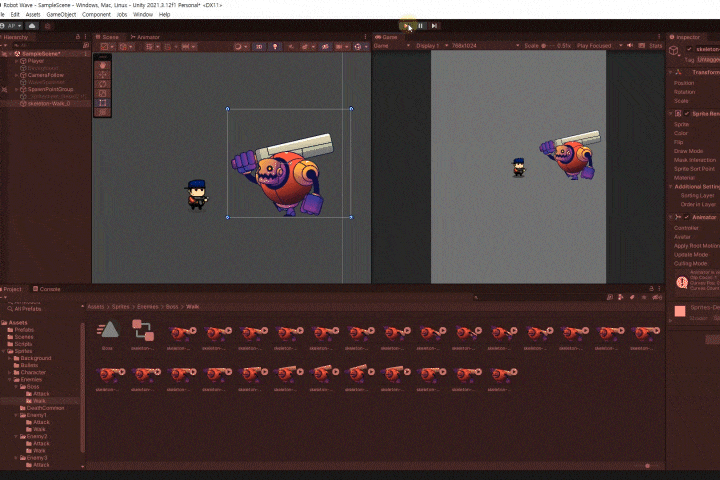Toggle the Game view gizmos icon
Image resolution: width=720 pixels, height=480 pixels.
(641, 46)
